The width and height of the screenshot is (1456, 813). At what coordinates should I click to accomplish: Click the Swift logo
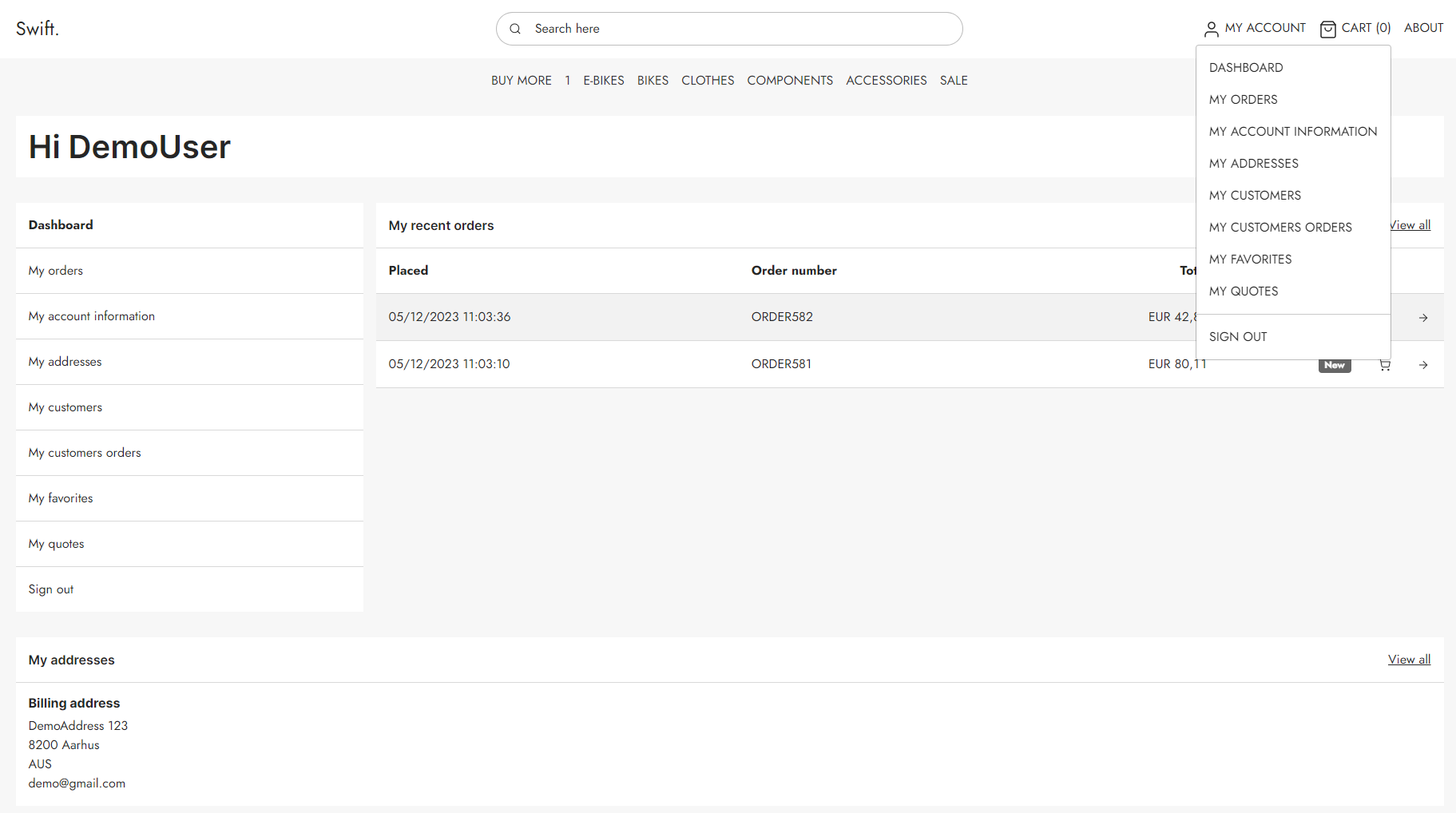pos(38,28)
